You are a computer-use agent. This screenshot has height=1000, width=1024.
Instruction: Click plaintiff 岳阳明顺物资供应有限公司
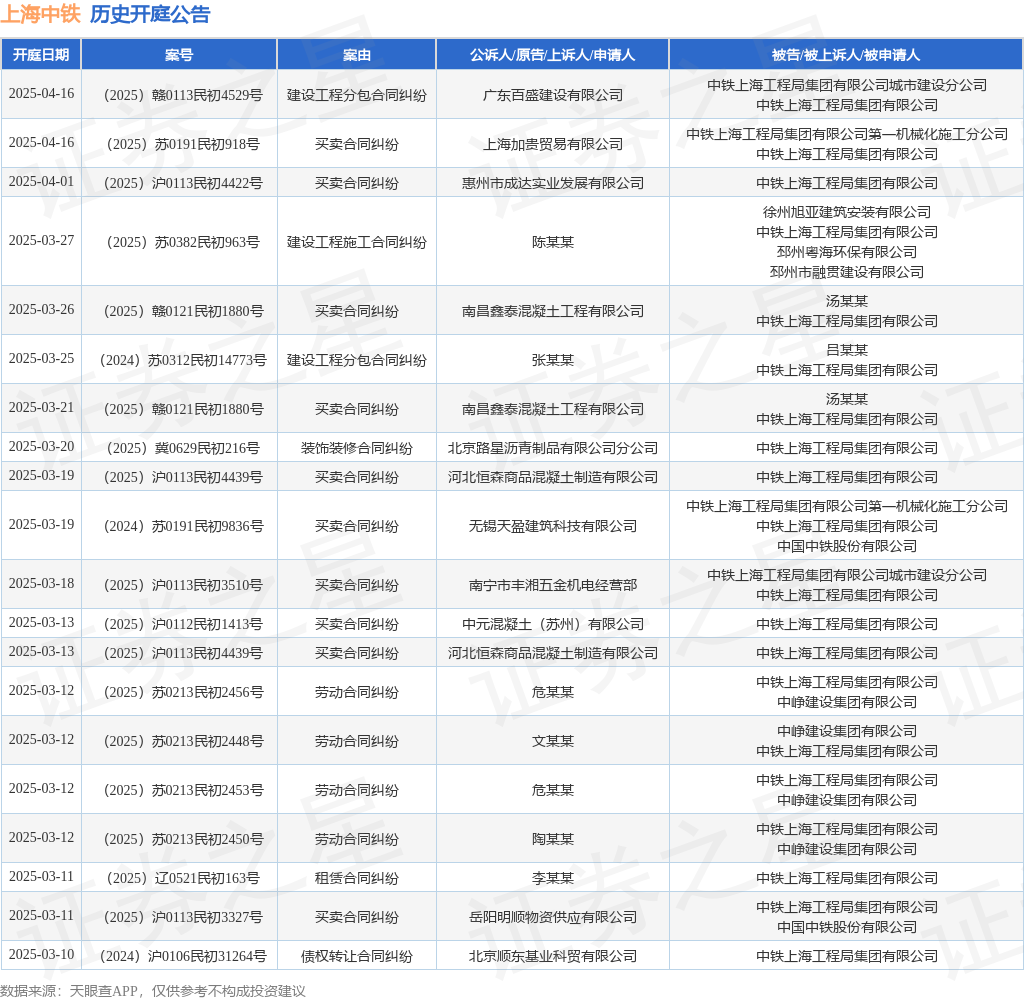pos(552,918)
